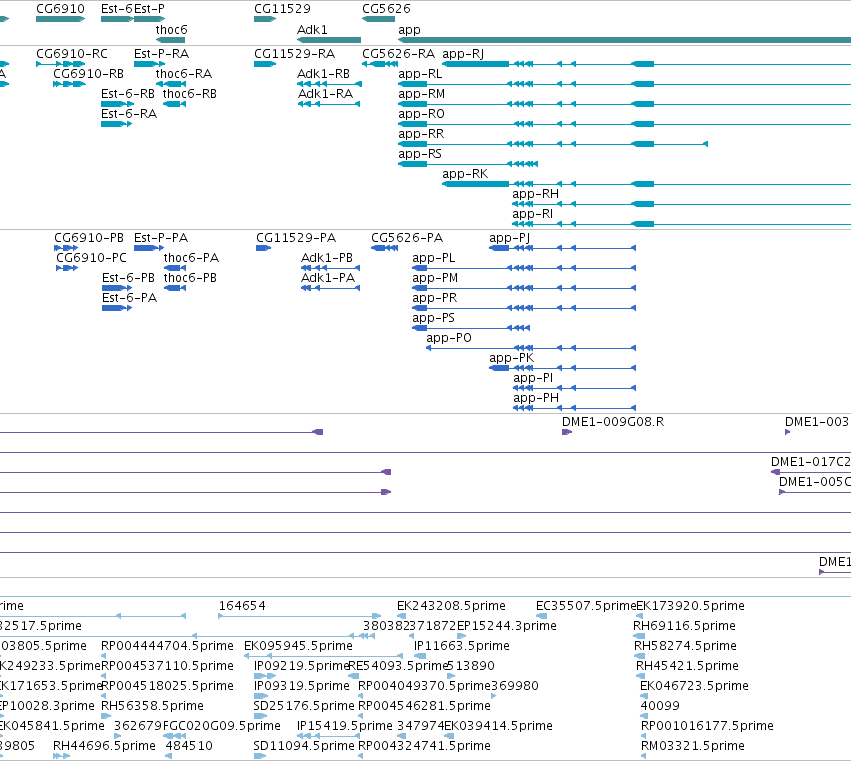
Task: Select transcript thoc6-RB
Action: (x=174, y=104)
